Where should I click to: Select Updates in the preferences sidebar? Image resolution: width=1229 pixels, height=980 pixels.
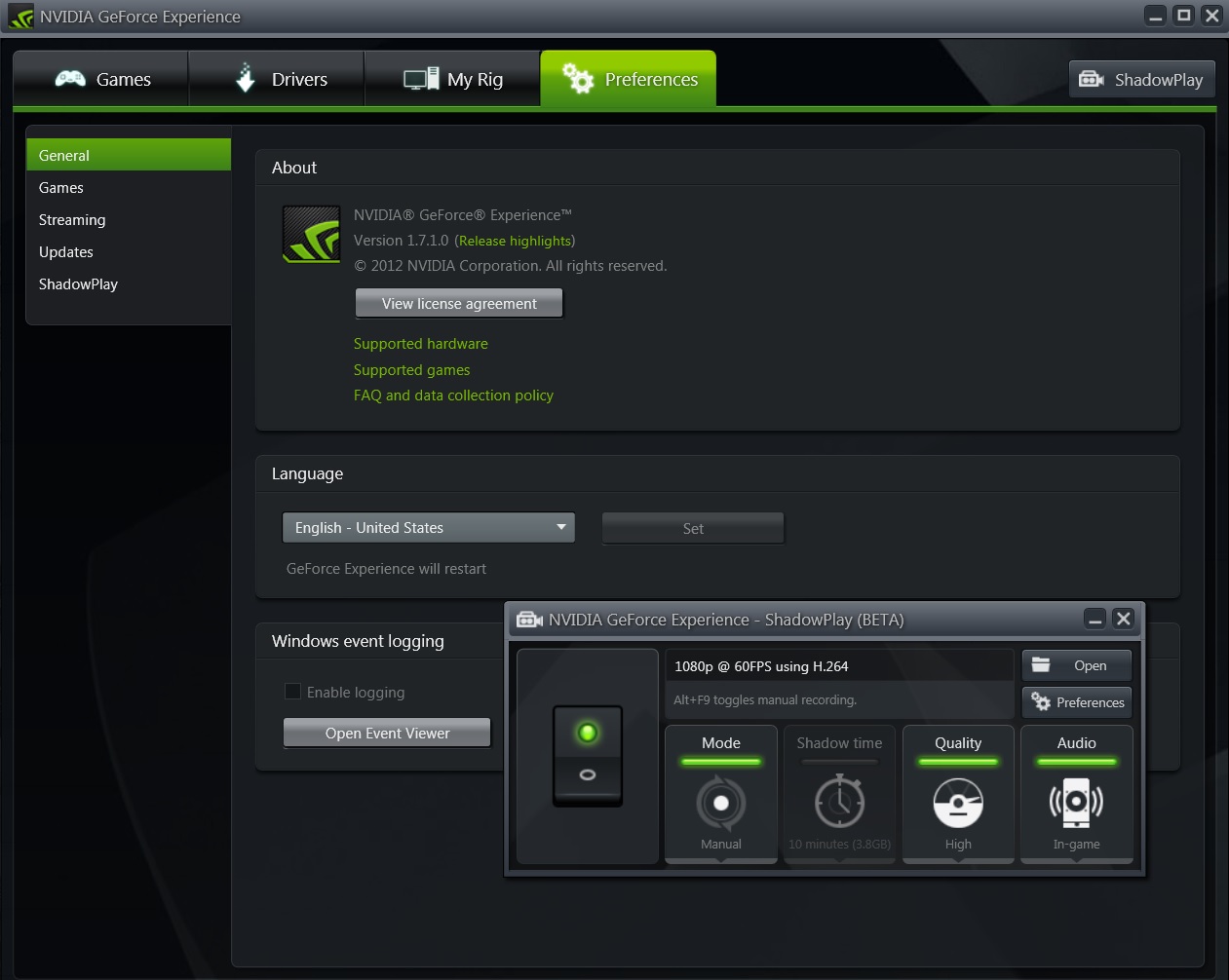tap(66, 252)
